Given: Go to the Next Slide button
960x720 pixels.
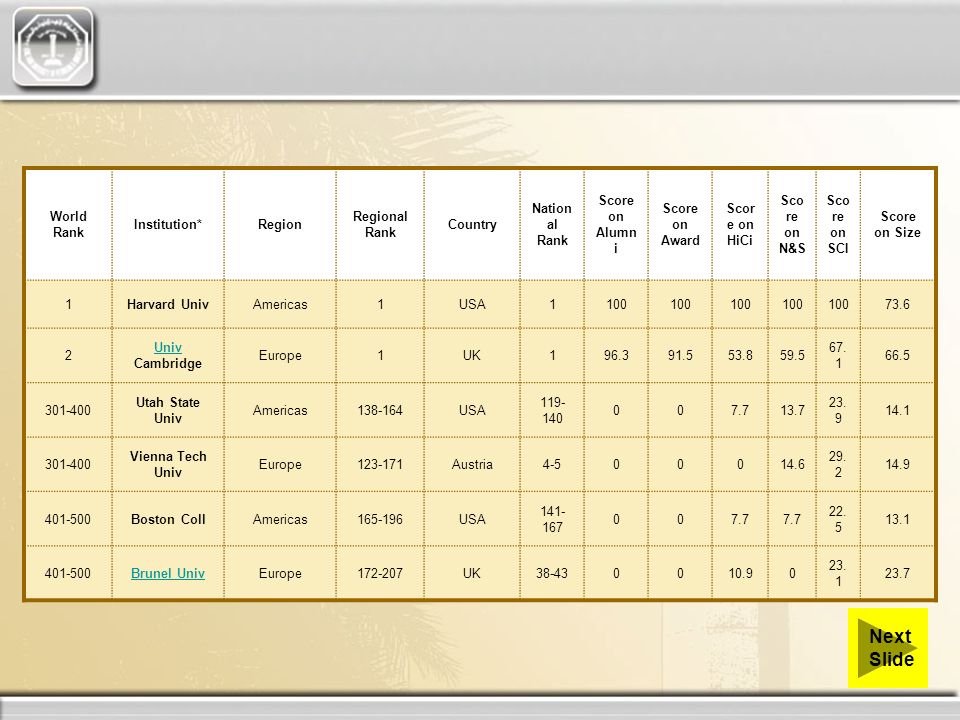Looking at the screenshot, I should coord(888,648).
